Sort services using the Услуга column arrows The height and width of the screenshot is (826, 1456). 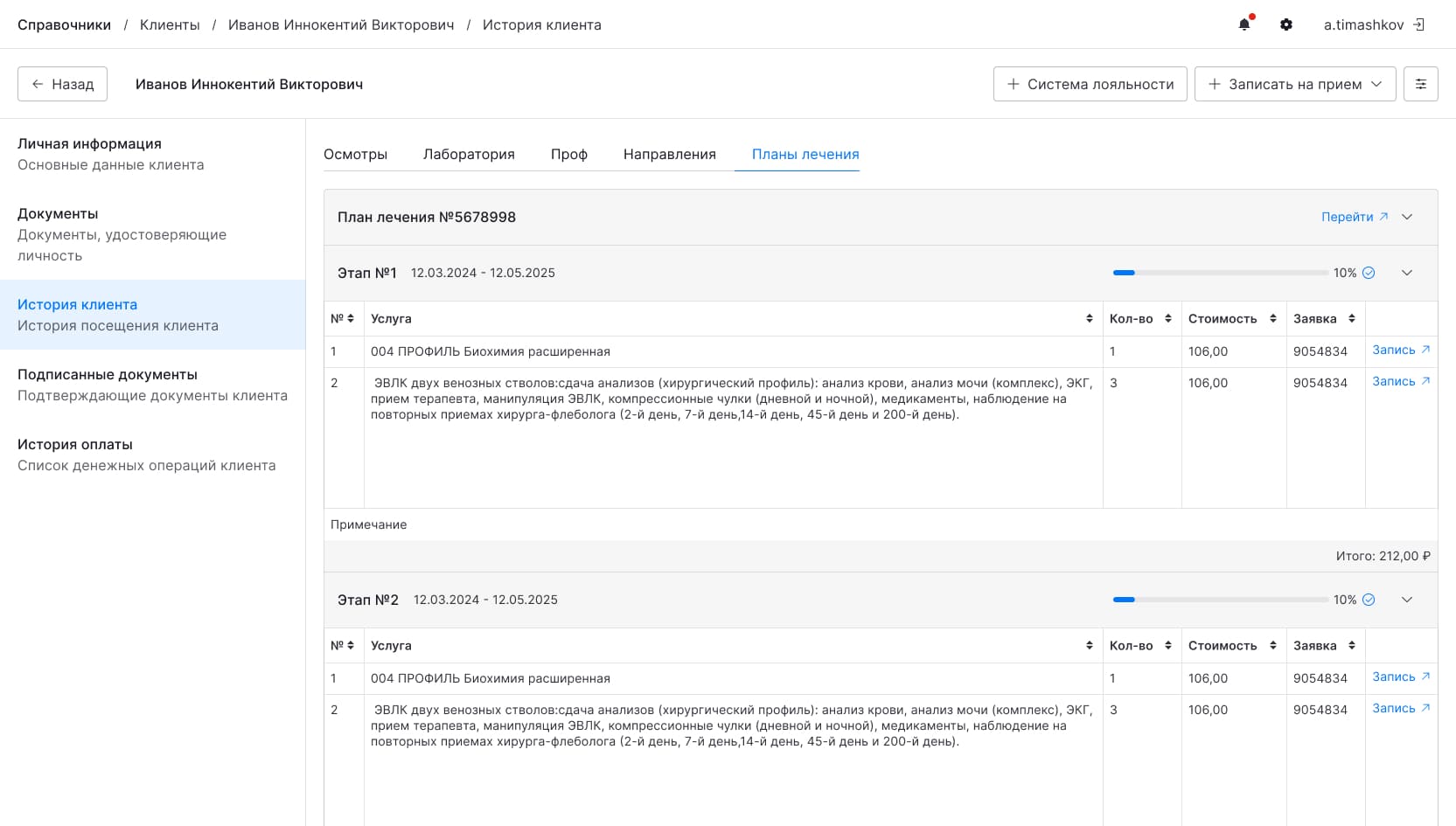coord(1089,318)
